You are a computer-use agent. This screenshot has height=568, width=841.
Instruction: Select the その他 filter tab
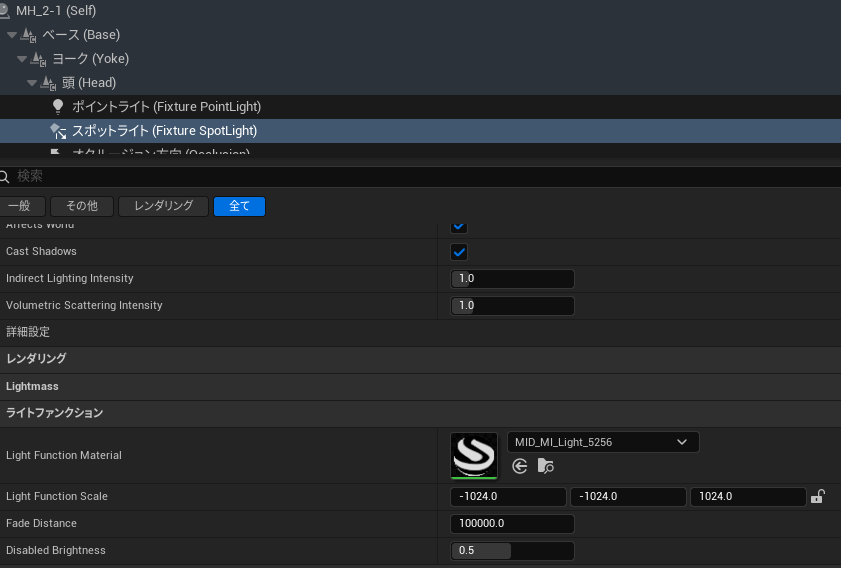[82, 206]
